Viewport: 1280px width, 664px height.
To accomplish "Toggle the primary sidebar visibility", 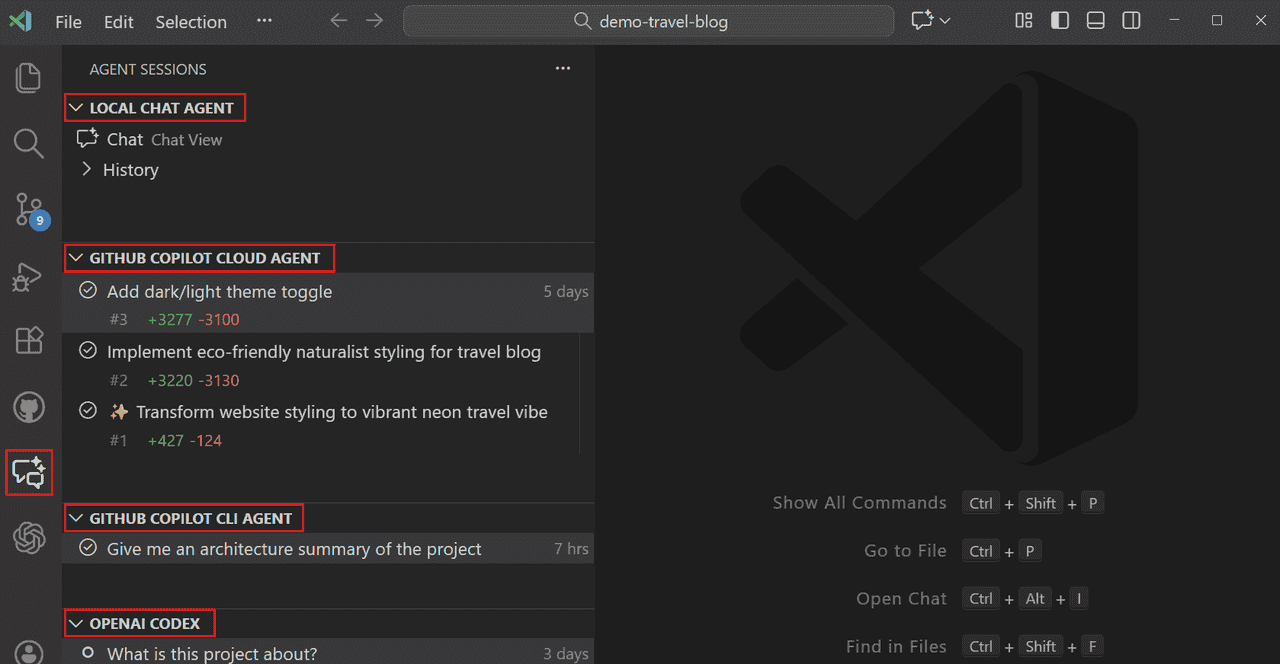I will pyautogui.click(x=1059, y=20).
